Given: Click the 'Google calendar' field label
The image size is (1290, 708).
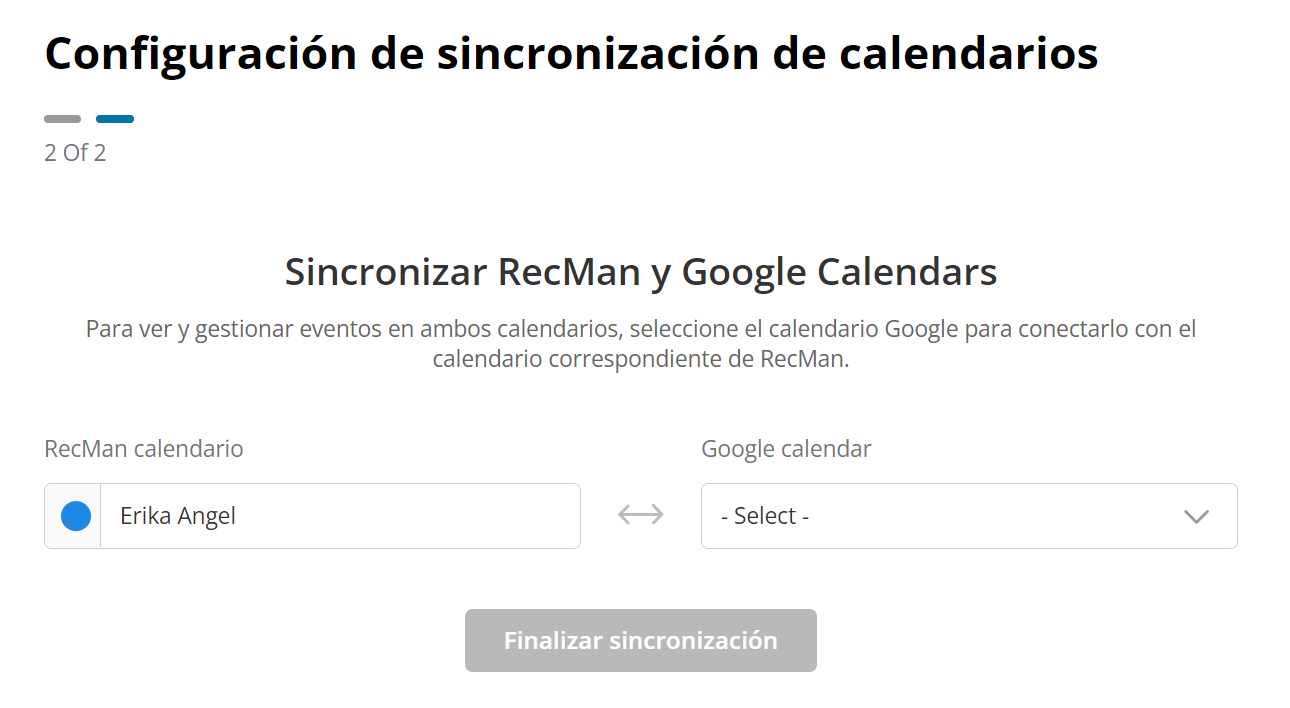Looking at the screenshot, I should [x=786, y=449].
